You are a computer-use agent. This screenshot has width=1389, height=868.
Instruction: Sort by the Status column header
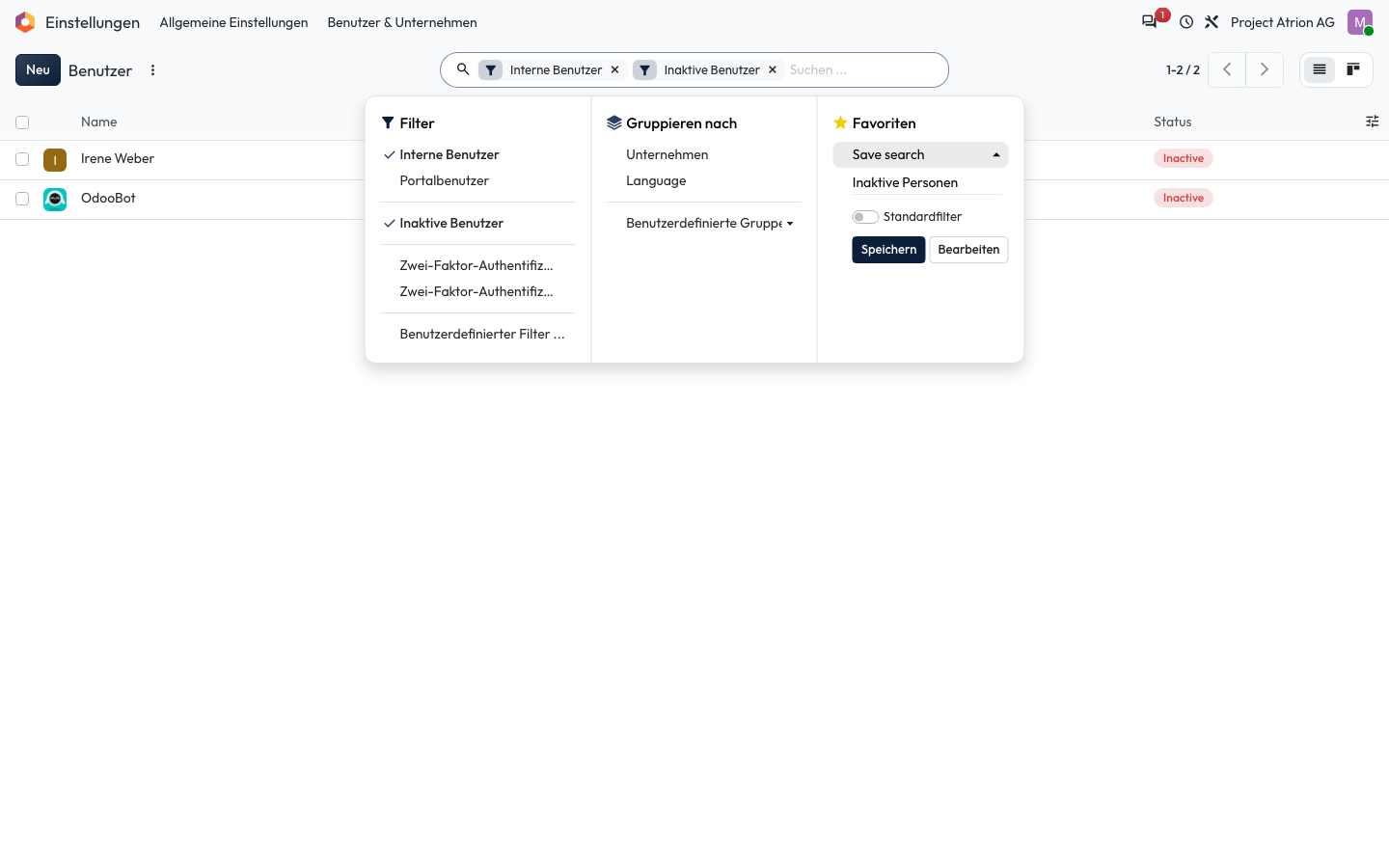pyautogui.click(x=1173, y=122)
